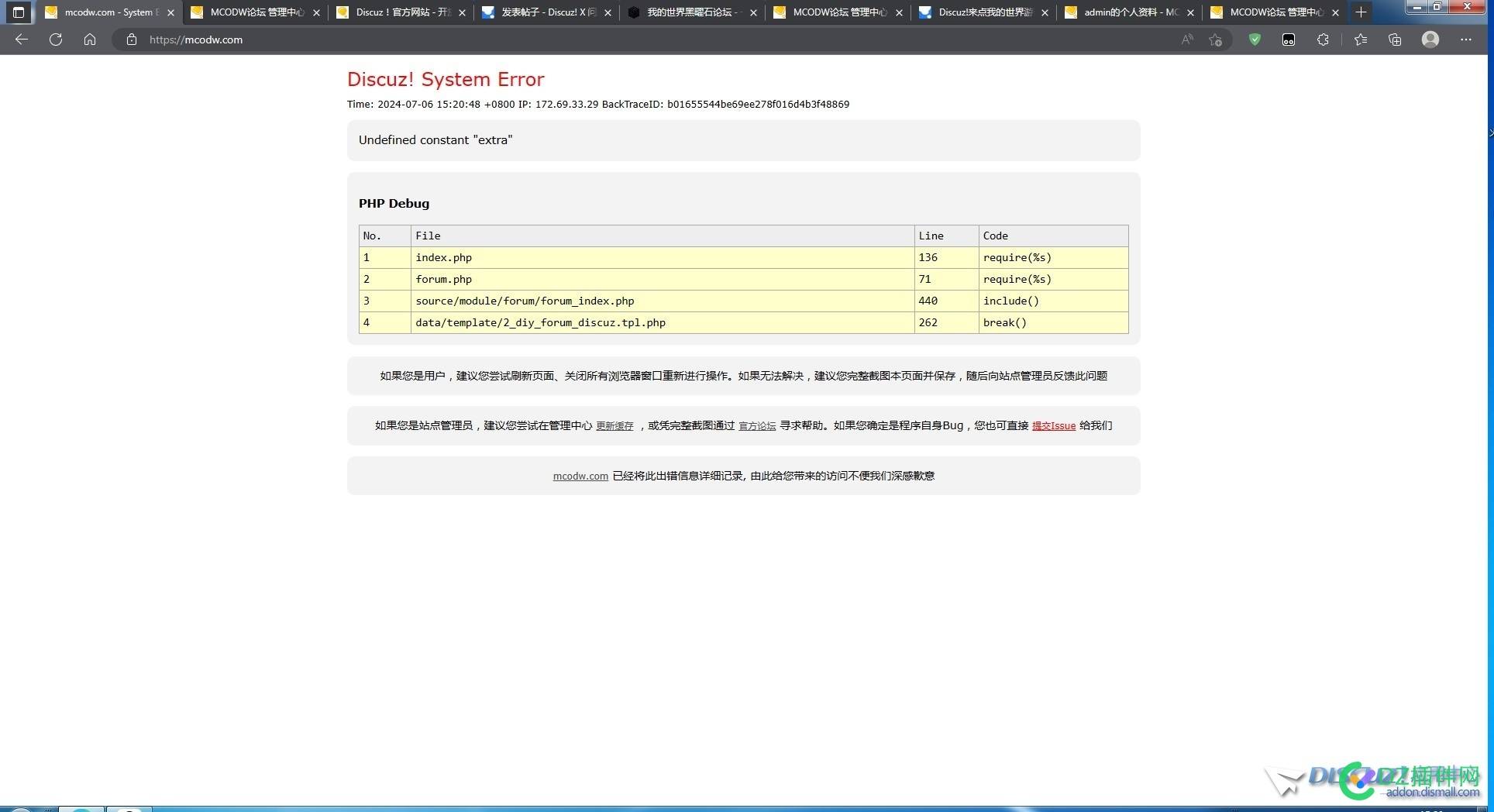Switch to the Discuz!来点我的世界 tab
1494x812 pixels.
(983, 12)
